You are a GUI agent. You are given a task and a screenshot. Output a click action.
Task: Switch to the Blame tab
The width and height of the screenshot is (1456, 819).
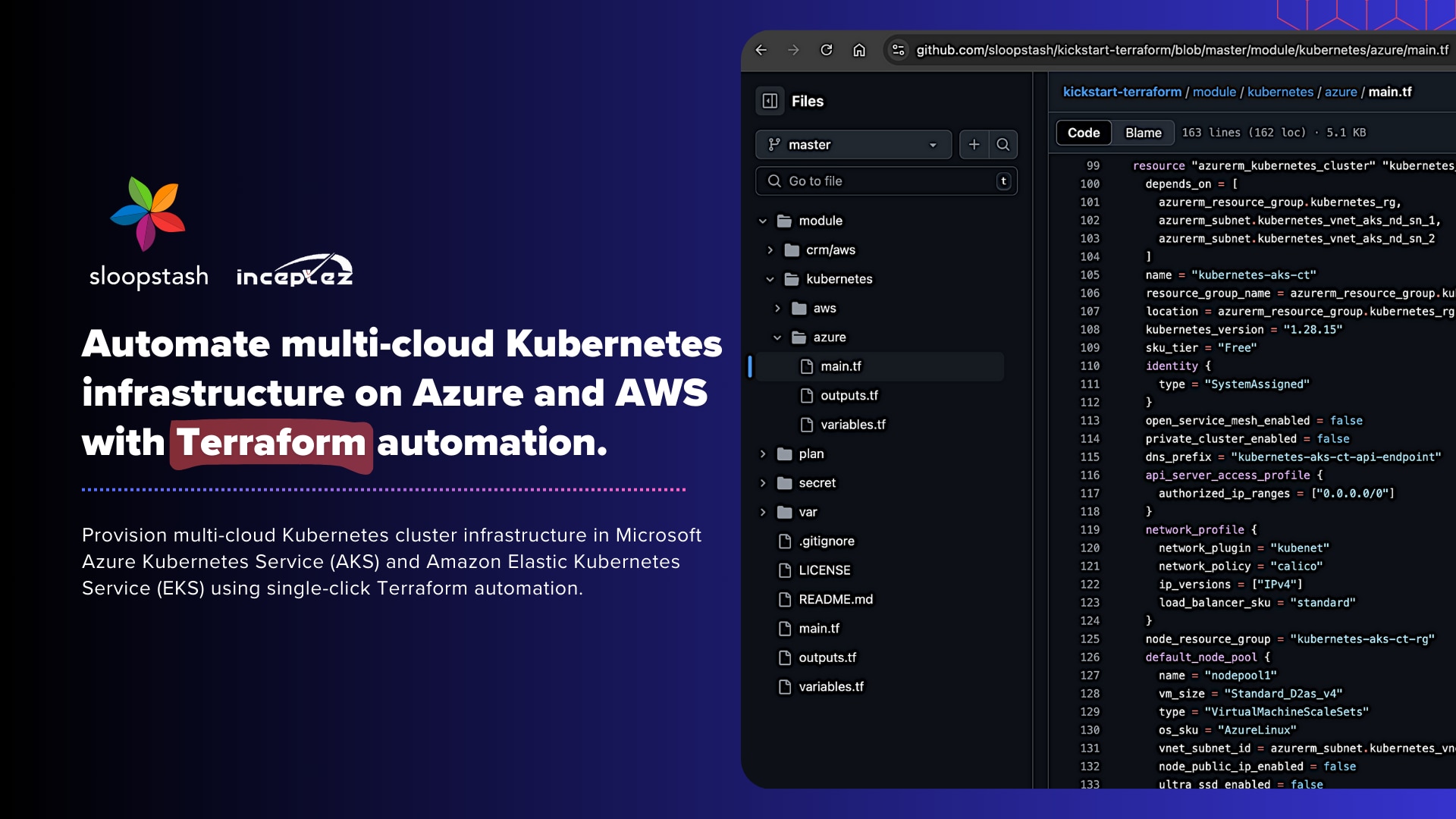tap(1143, 133)
